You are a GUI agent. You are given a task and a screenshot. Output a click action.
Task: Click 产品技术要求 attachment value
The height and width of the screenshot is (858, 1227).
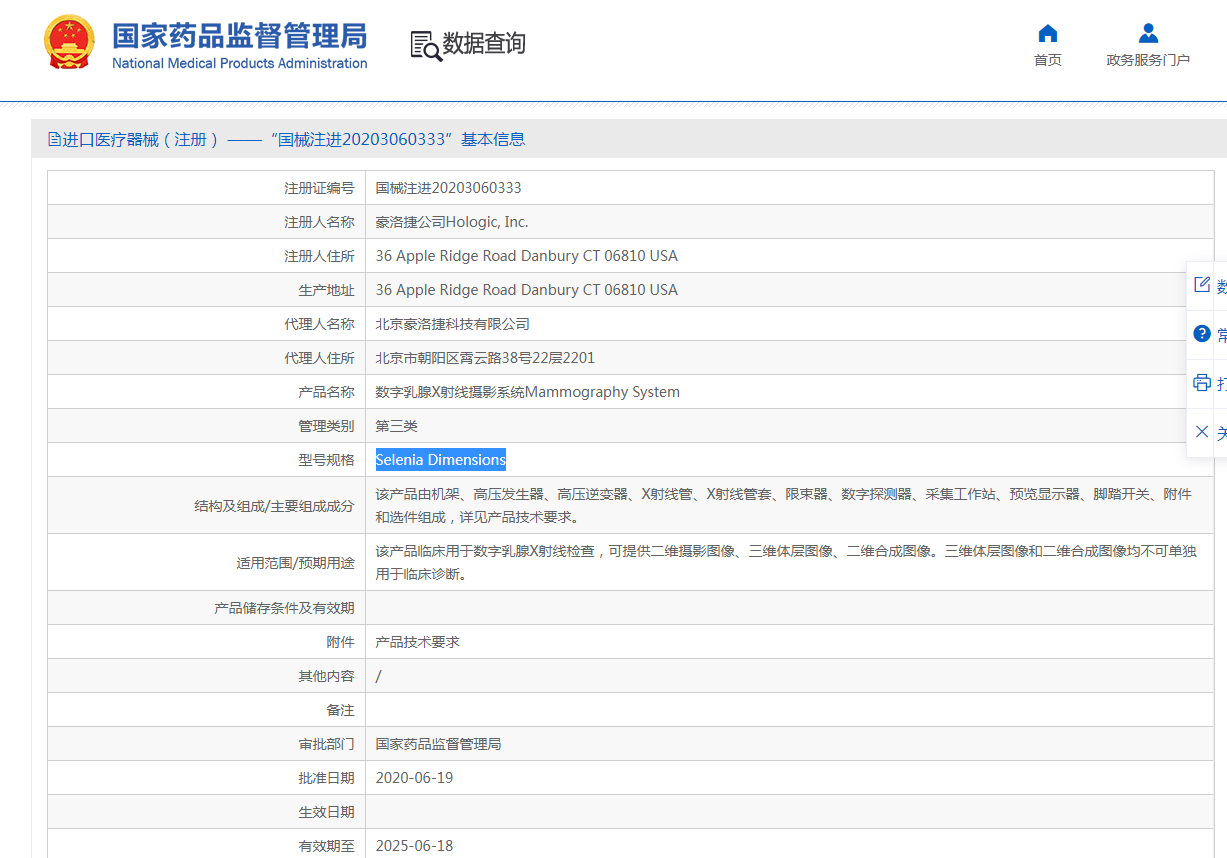click(x=417, y=642)
